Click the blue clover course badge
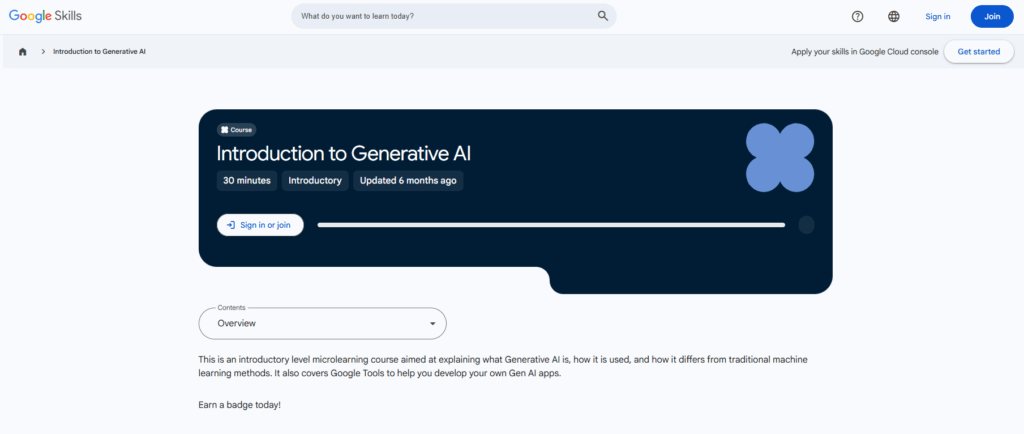1024x434 pixels. tap(779, 158)
